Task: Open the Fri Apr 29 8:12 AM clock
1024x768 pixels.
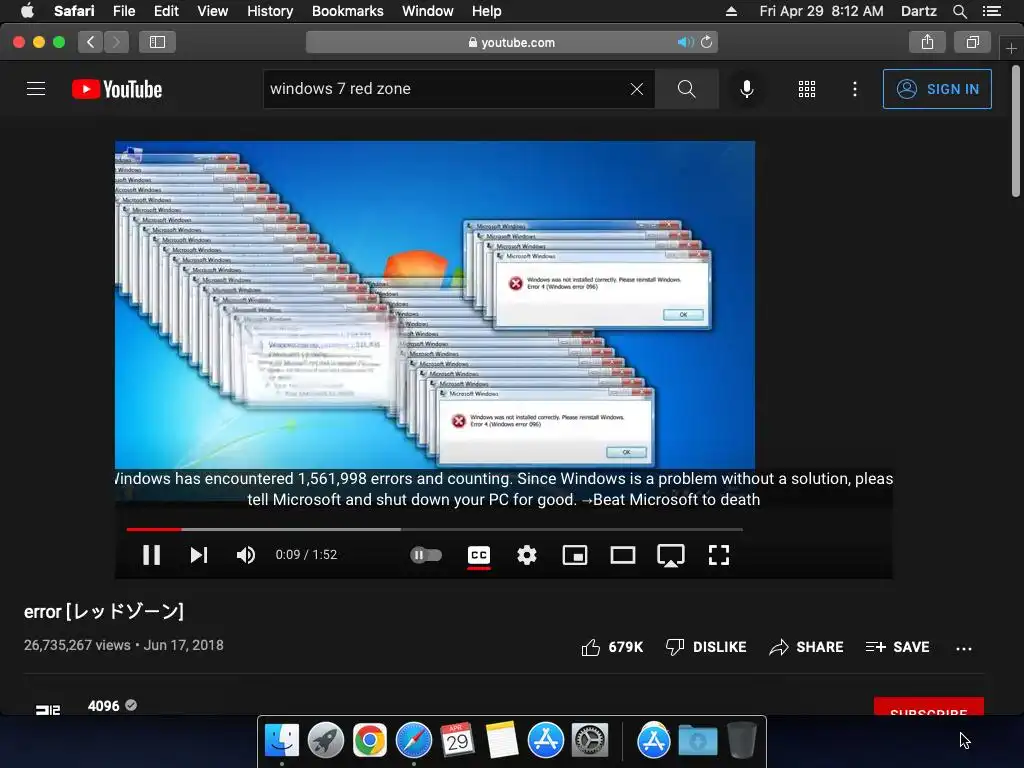Action: 821,11
